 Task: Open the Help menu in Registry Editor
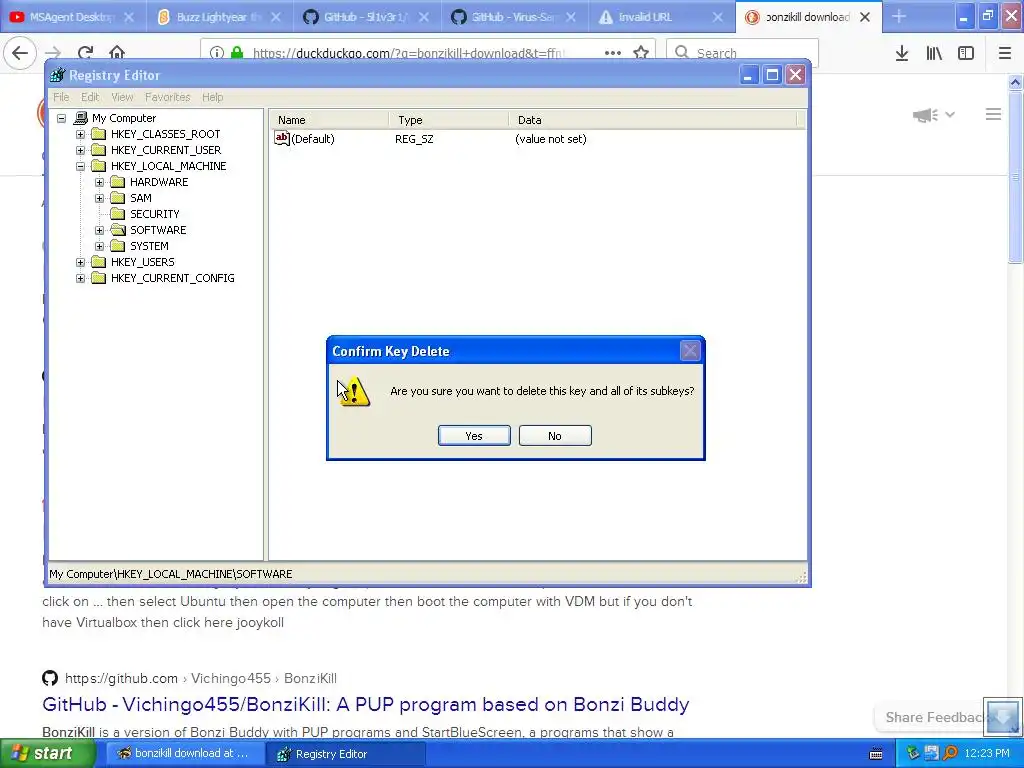(212, 97)
